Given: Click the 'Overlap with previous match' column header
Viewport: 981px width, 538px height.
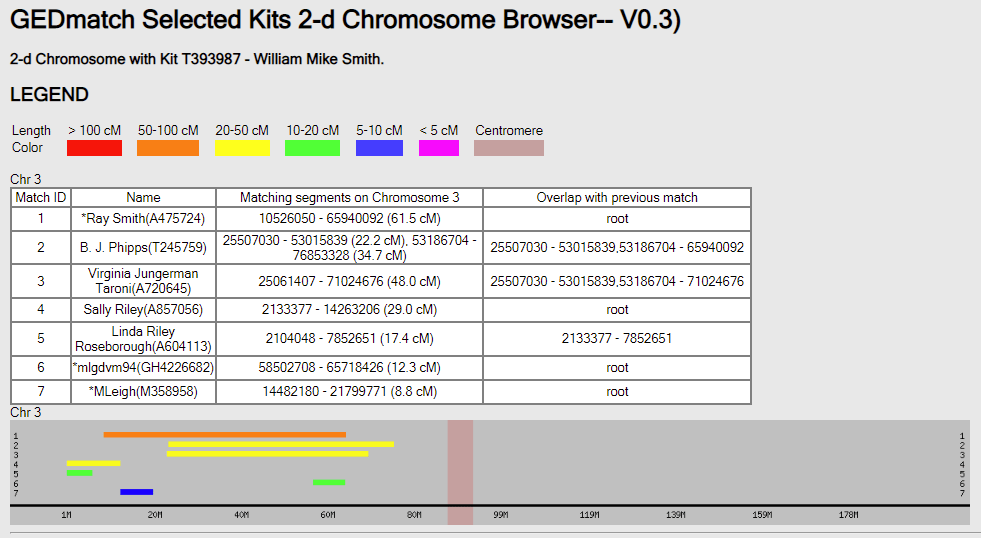Looking at the screenshot, I should coord(617,198).
